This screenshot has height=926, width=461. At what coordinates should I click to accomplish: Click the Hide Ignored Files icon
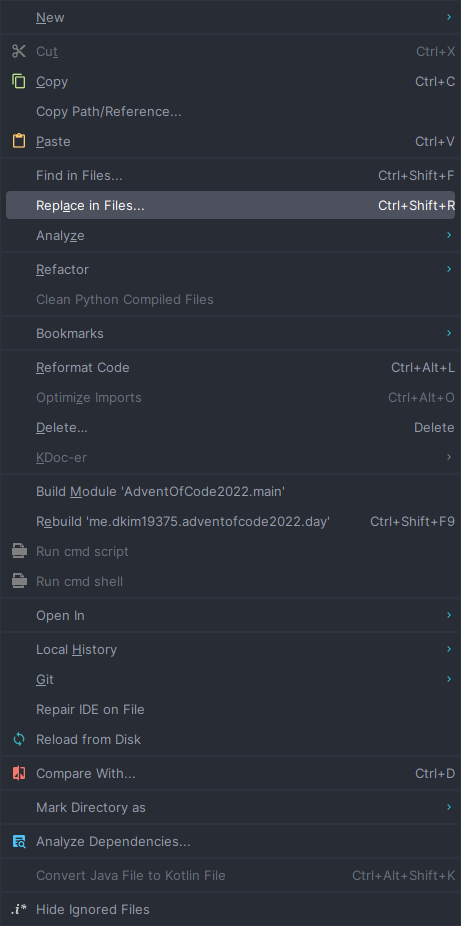click(19, 909)
